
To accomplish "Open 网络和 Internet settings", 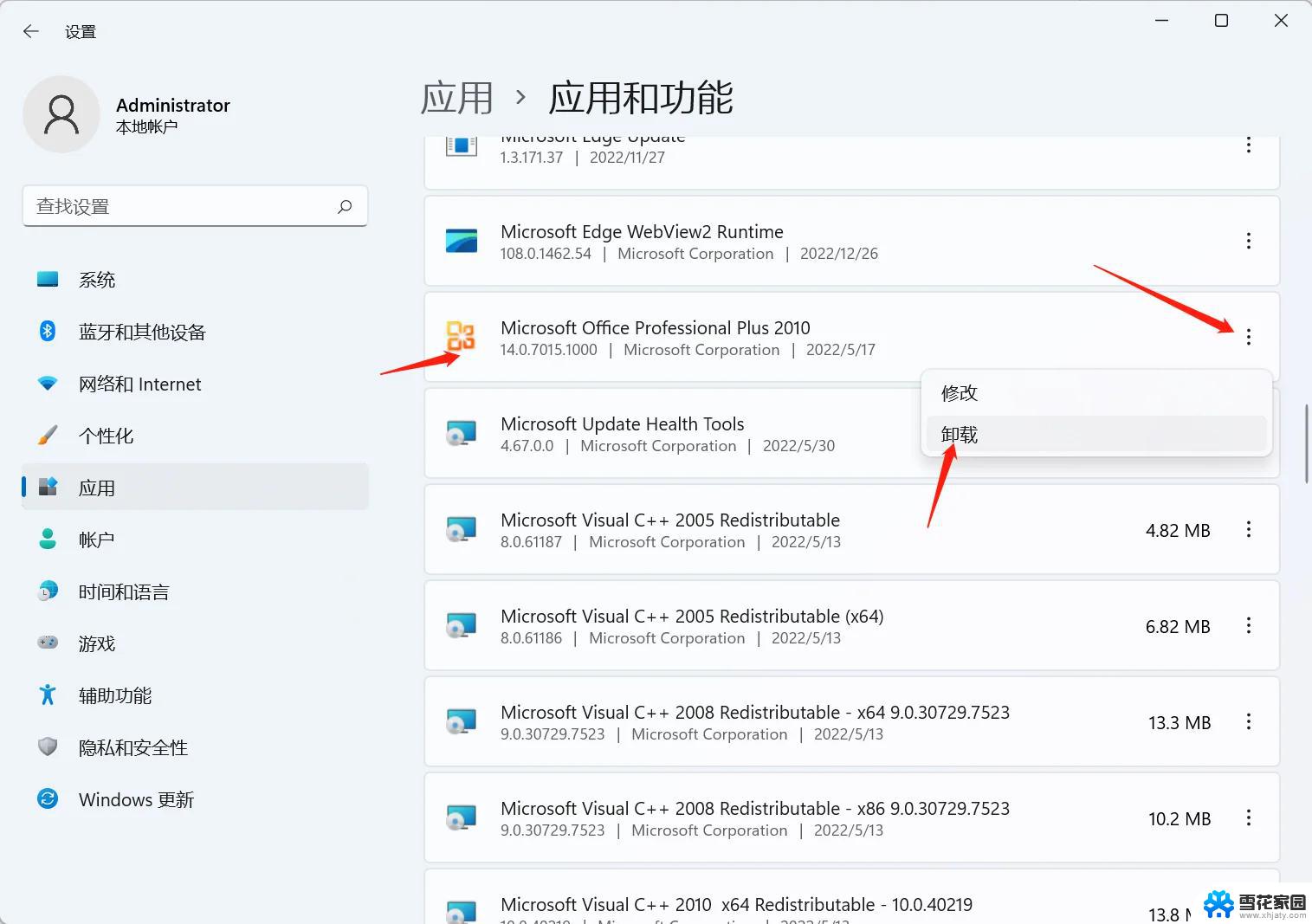I will (195, 384).
